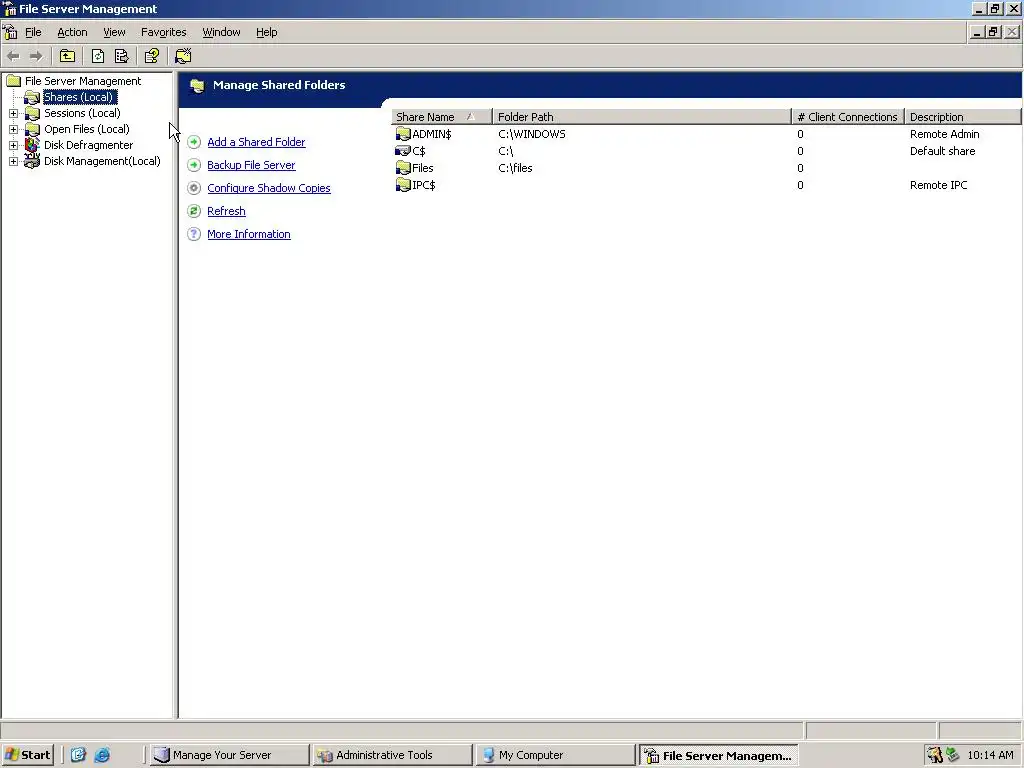Open the File menu
The width and height of the screenshot is (1024, 768).
33,32
